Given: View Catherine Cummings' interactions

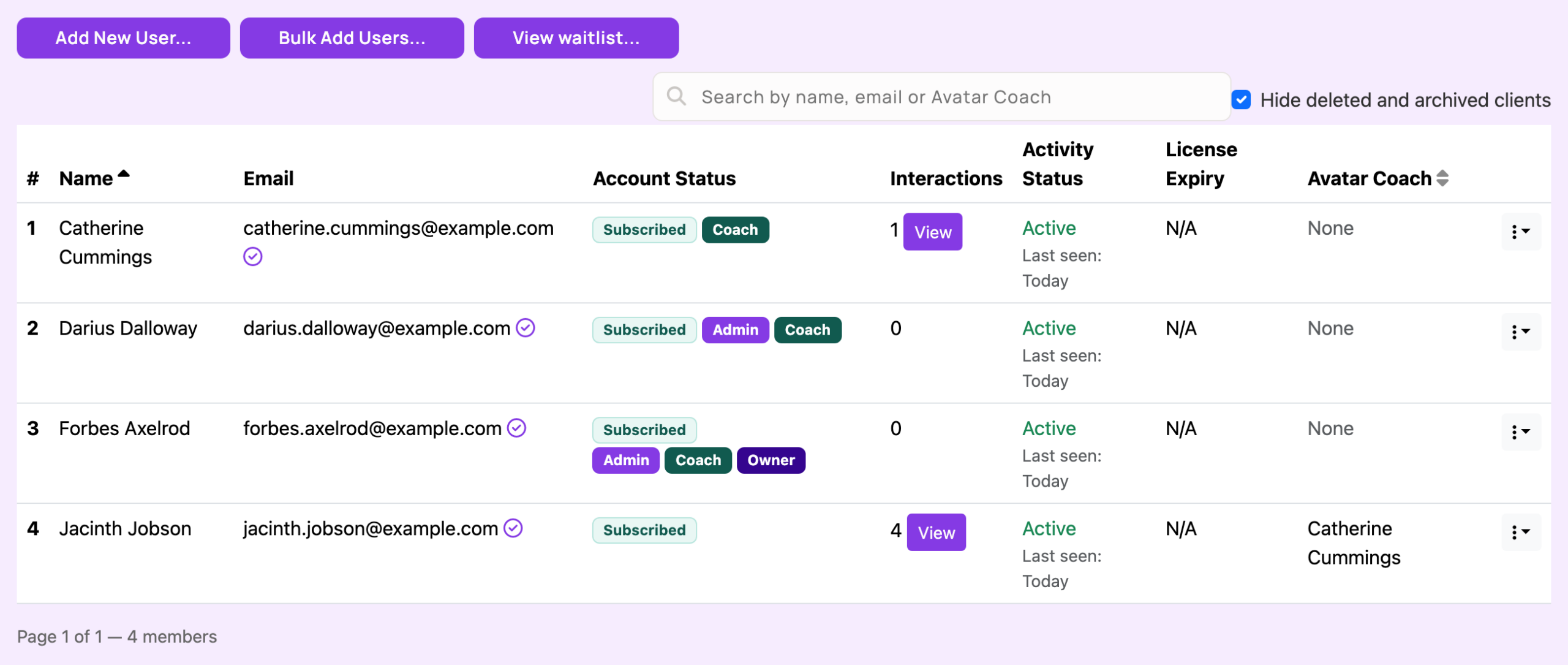Looking at the screenshot, I should 933,232.
